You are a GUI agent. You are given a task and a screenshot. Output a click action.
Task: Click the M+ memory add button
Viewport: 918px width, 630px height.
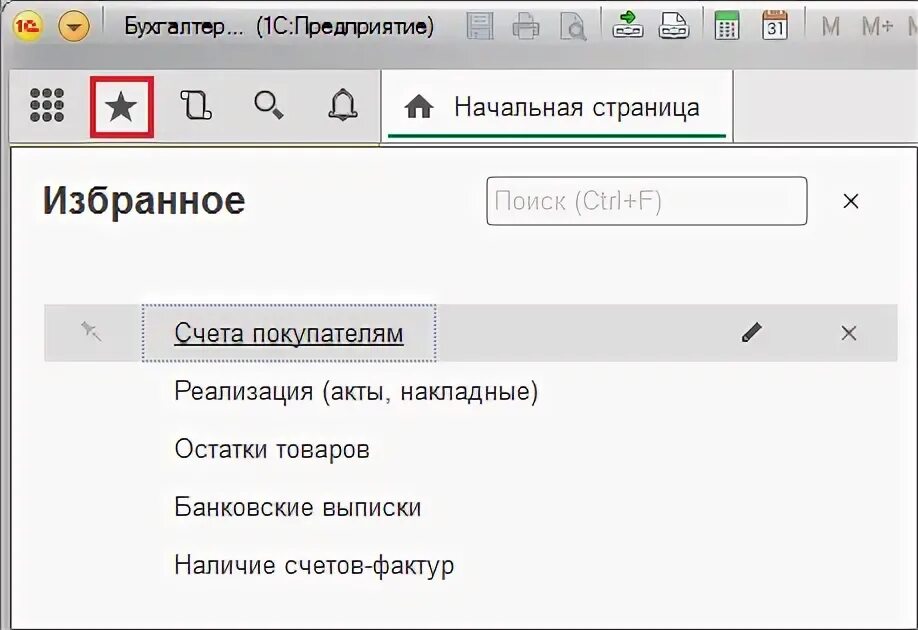pyautogui.click(x=877, y=26)
